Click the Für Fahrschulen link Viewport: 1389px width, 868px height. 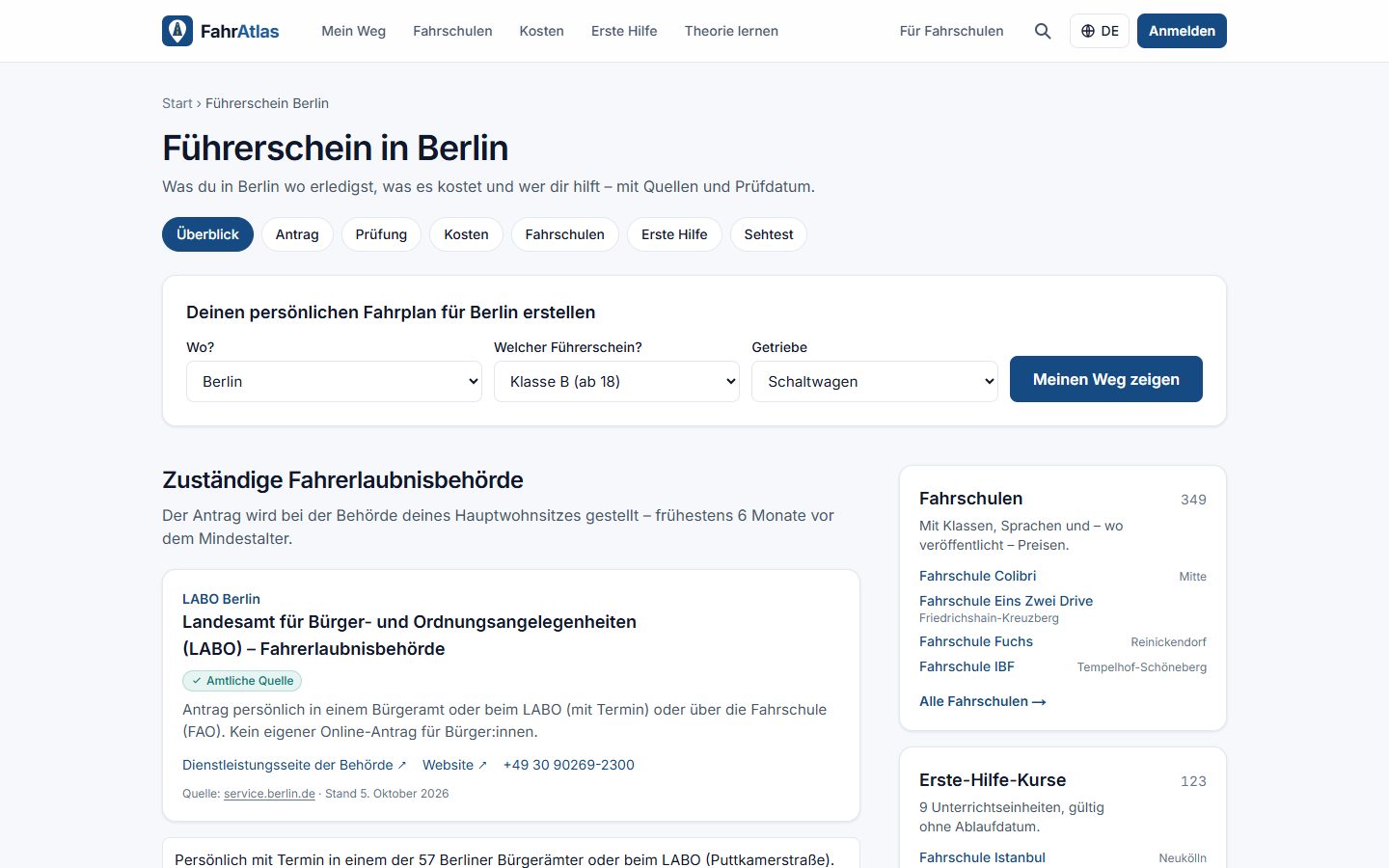[951, 31]
